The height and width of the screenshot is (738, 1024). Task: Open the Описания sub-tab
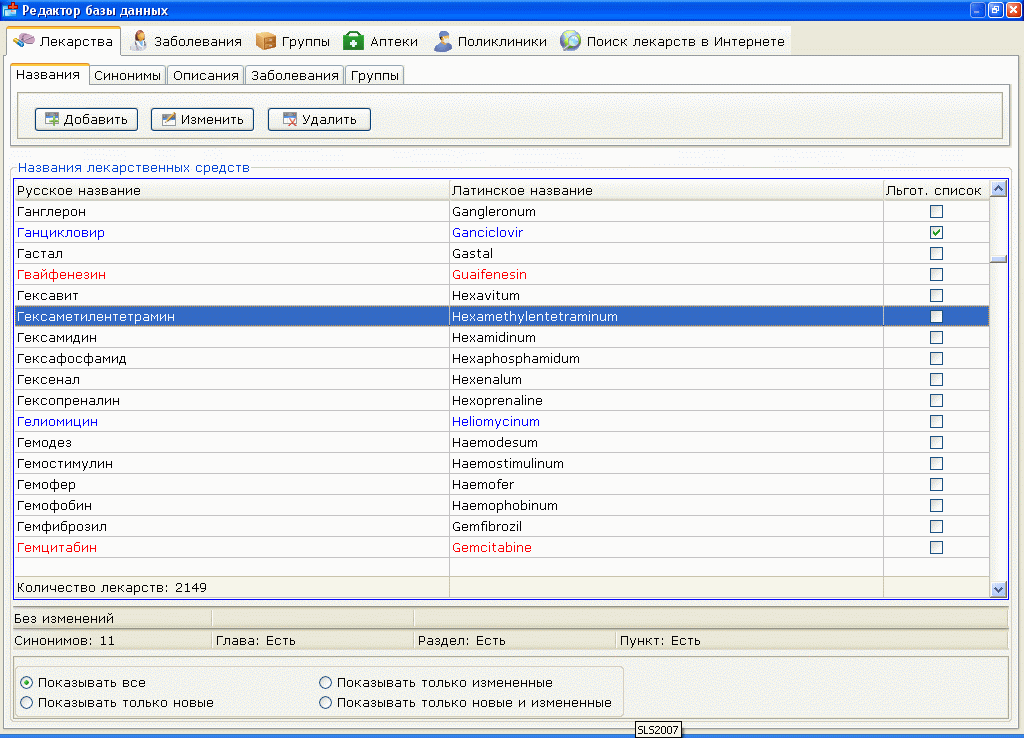206,75
